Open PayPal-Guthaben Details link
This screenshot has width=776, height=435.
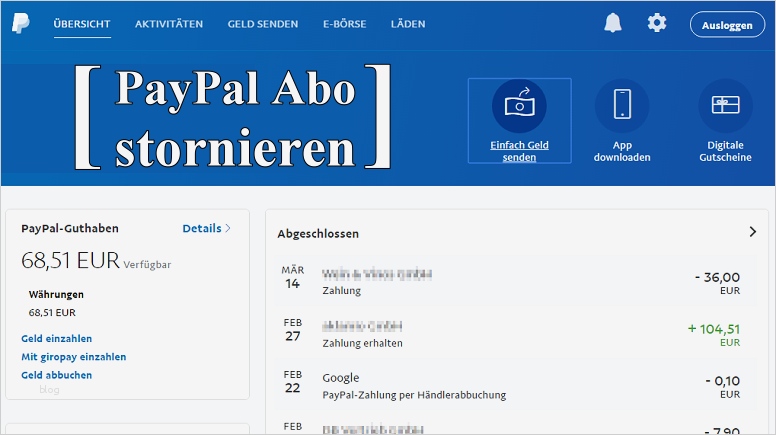[x=206, y=228]
